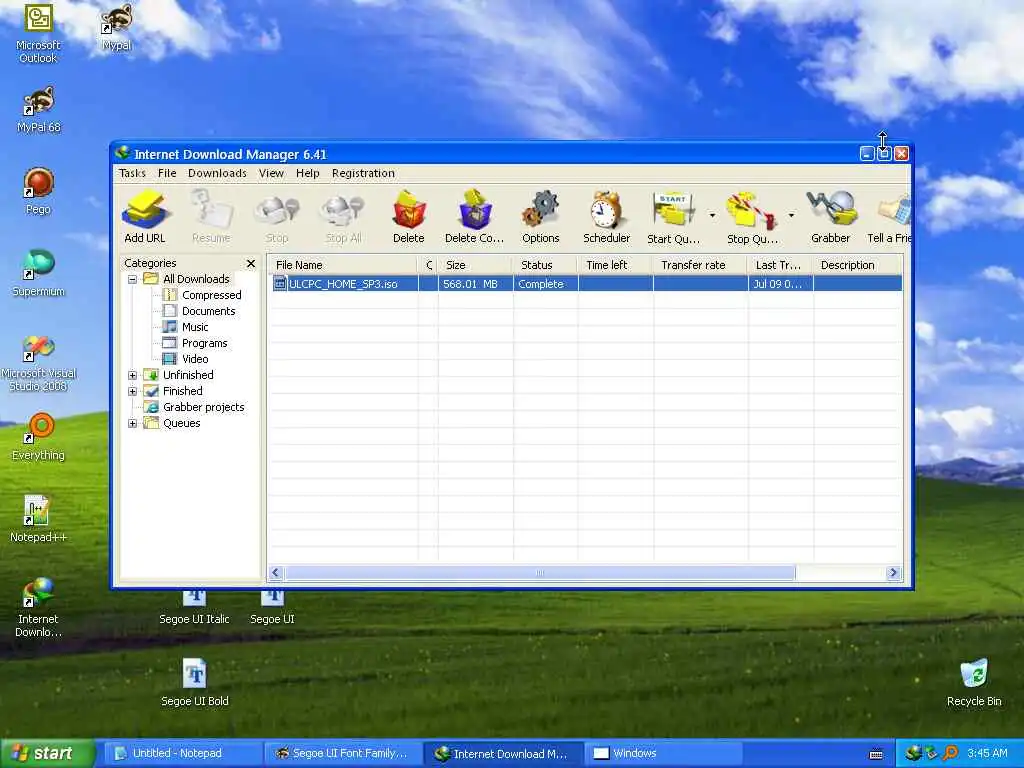The image size is (1024, 768).
Task: Select the Compressed category
Action: pos(202,295)
